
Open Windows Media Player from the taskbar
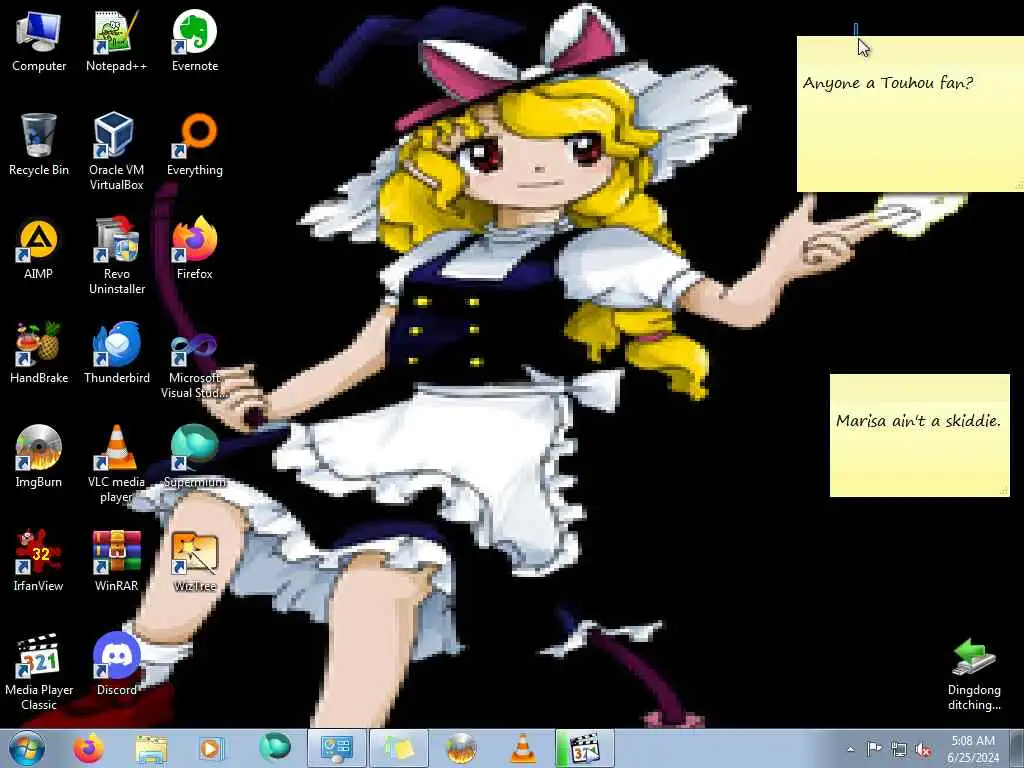(210, 748)
